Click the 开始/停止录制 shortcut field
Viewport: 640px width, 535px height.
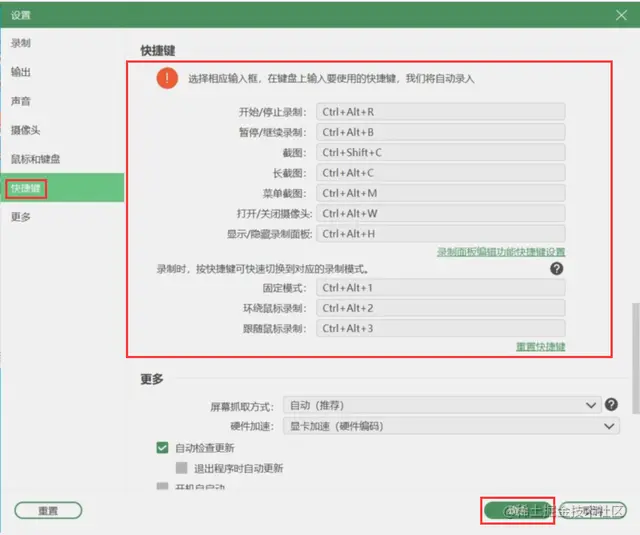point(440,112)
